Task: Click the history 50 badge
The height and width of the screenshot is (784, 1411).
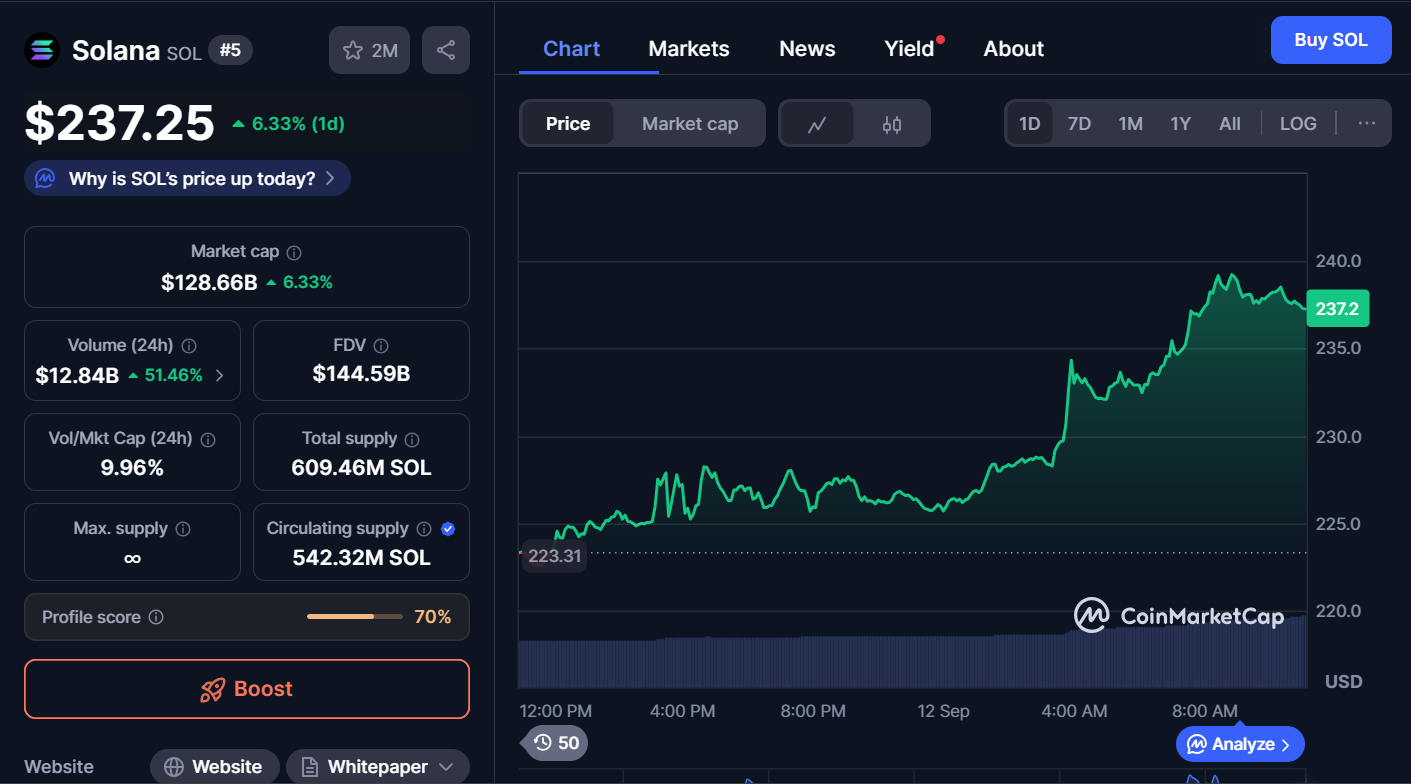Action: click(556, 743)
